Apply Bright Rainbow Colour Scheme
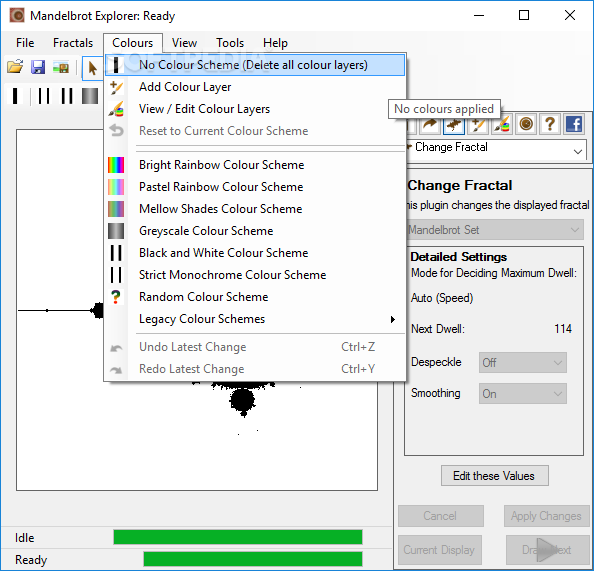 point(255,165)
